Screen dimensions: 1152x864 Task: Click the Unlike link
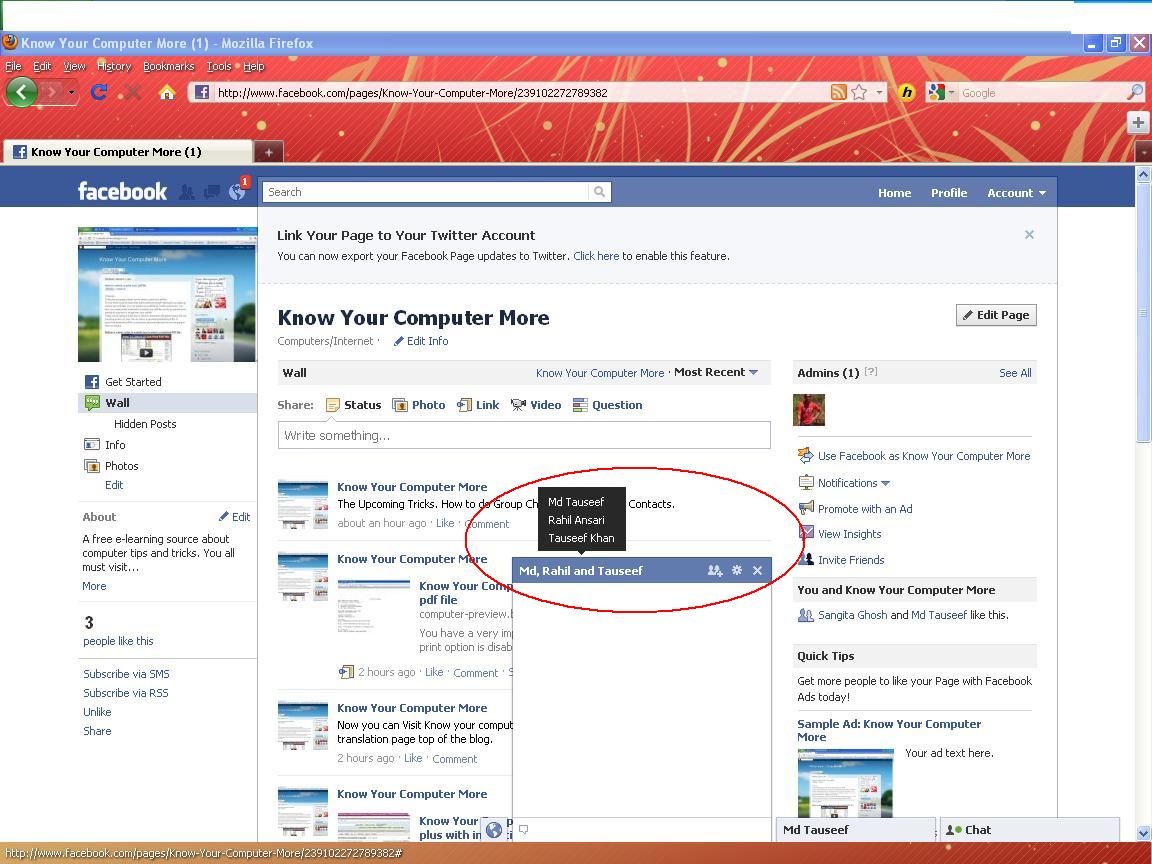click(97, 712)
